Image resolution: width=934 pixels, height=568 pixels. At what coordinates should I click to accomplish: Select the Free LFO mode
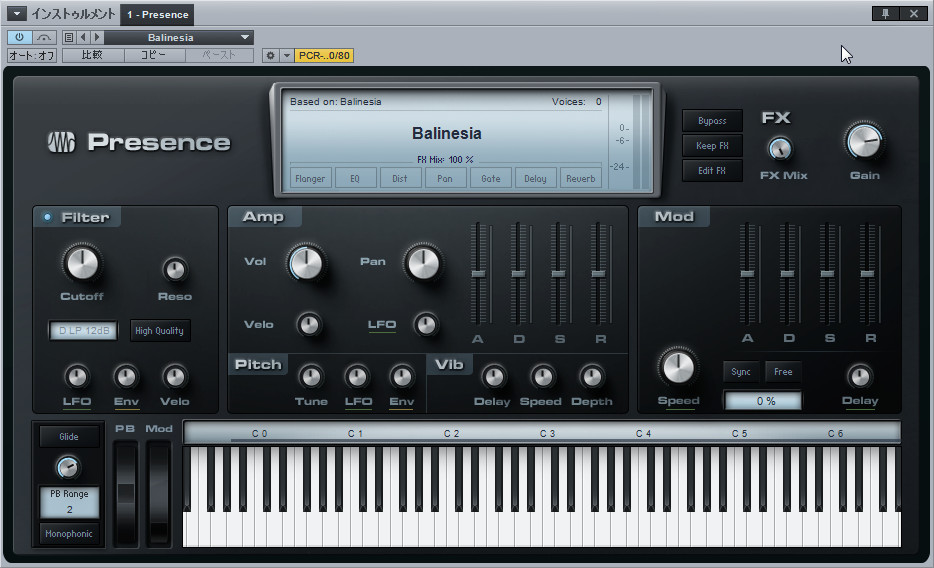[783, 372]
